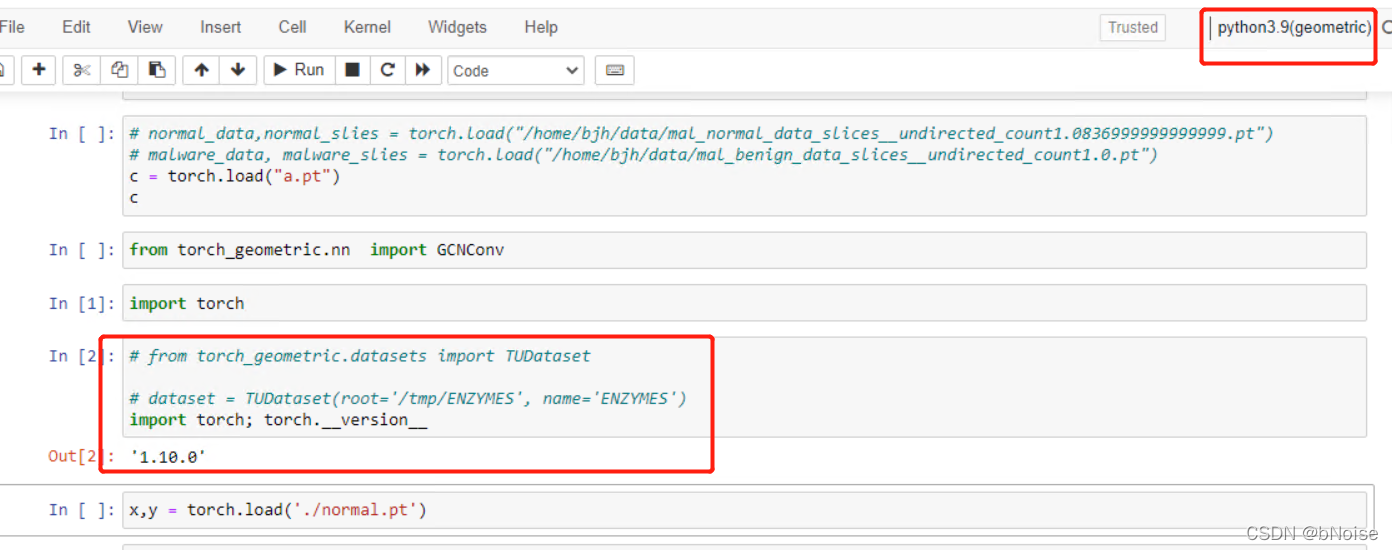Open the cell type Code dropdown
Viewport: 1393px width, 550px height.
[515, 71]
